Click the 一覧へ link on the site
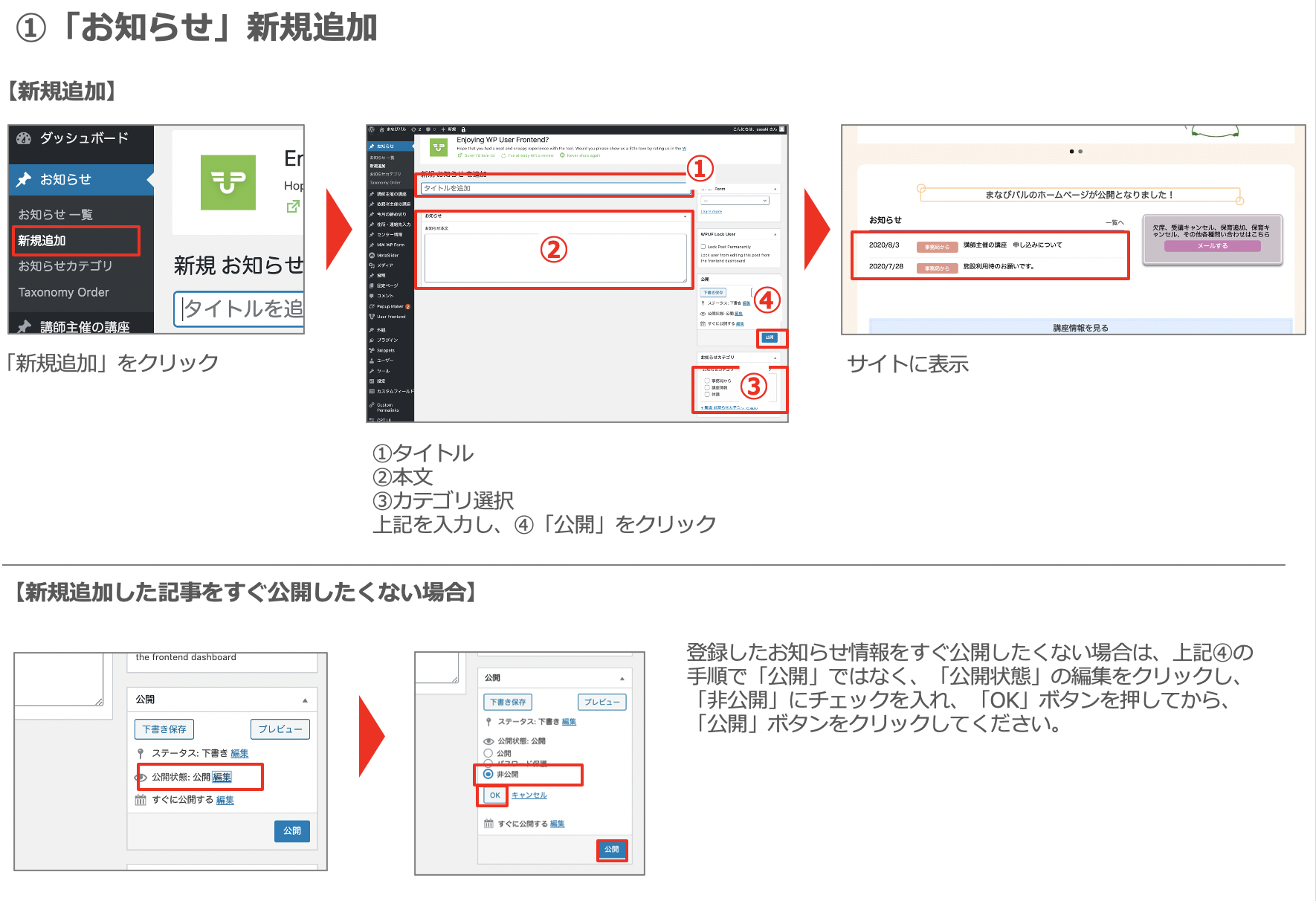The image size is (1316, 901). click(x=1115, y=222)
